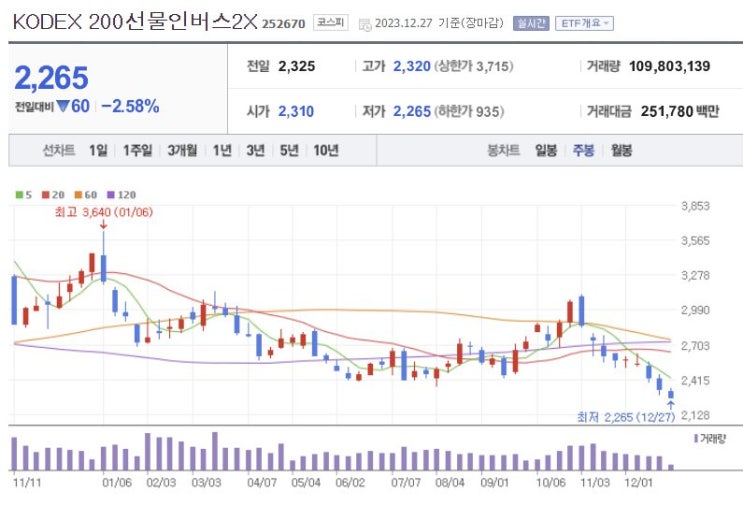Image resolution: width=743 pixels, height=506 pixels.
Task: Click the 거래량 volume legend marker
Action: [710, 438]
